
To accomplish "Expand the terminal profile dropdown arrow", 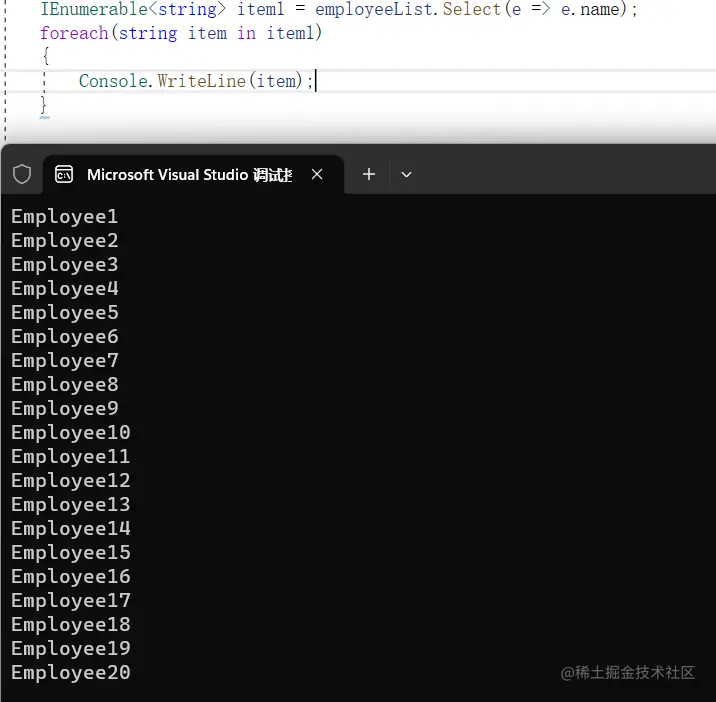I will 406,174.
